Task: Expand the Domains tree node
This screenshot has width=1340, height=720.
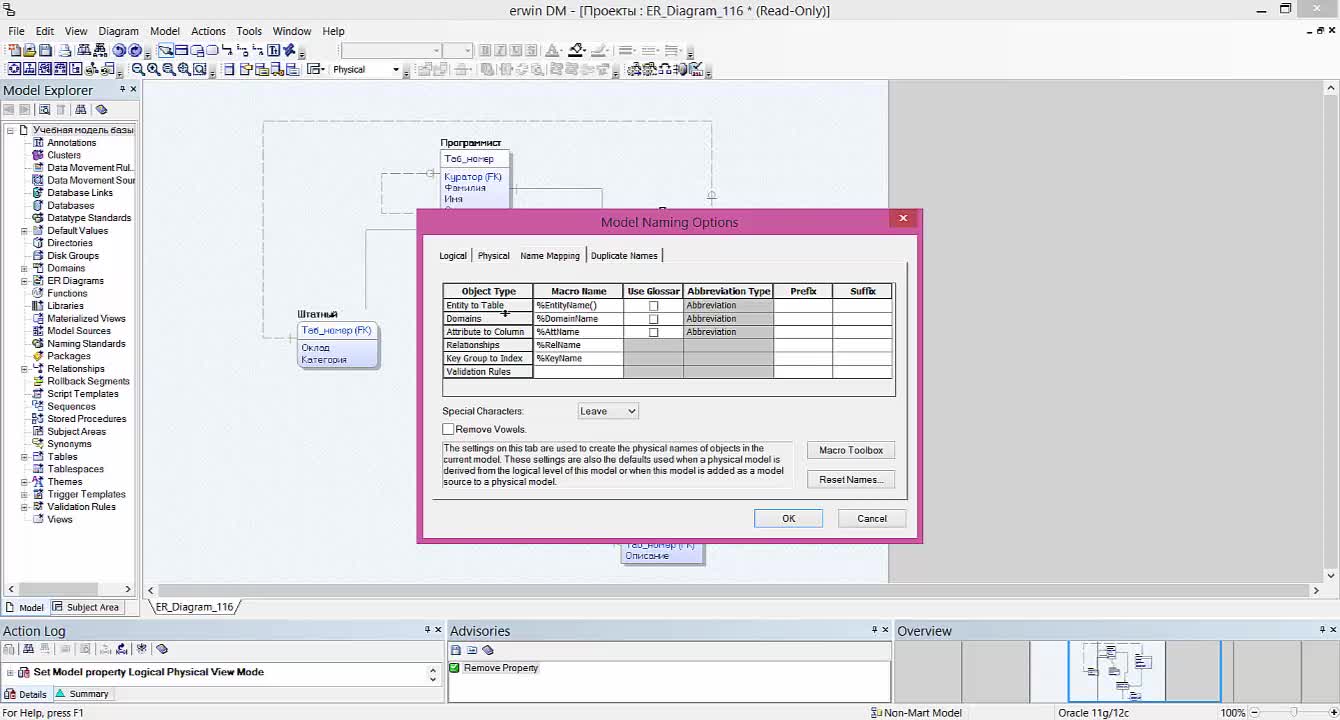Action: (x=24, y=269)
